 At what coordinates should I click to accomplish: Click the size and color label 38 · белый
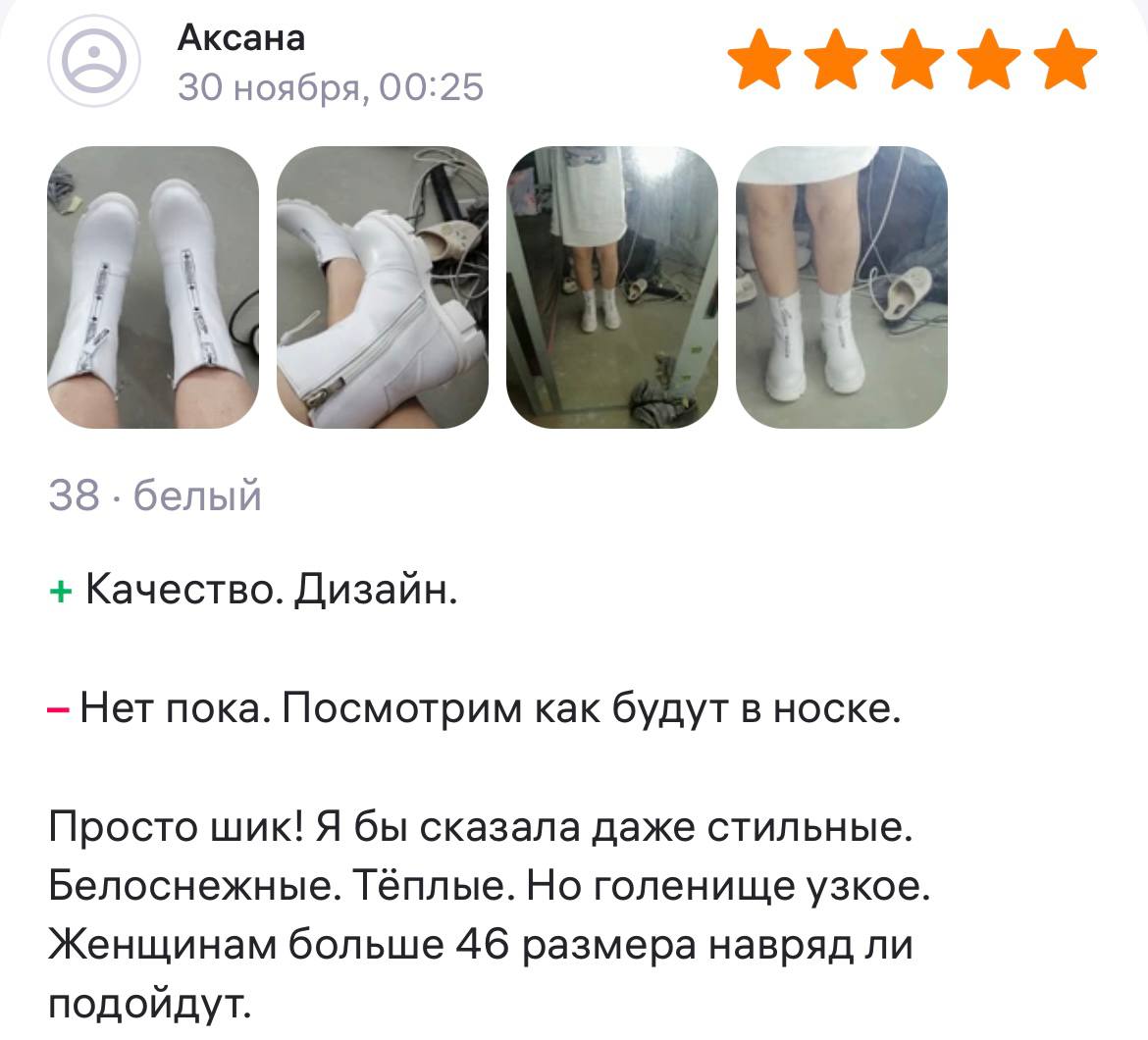coord(154,495)
